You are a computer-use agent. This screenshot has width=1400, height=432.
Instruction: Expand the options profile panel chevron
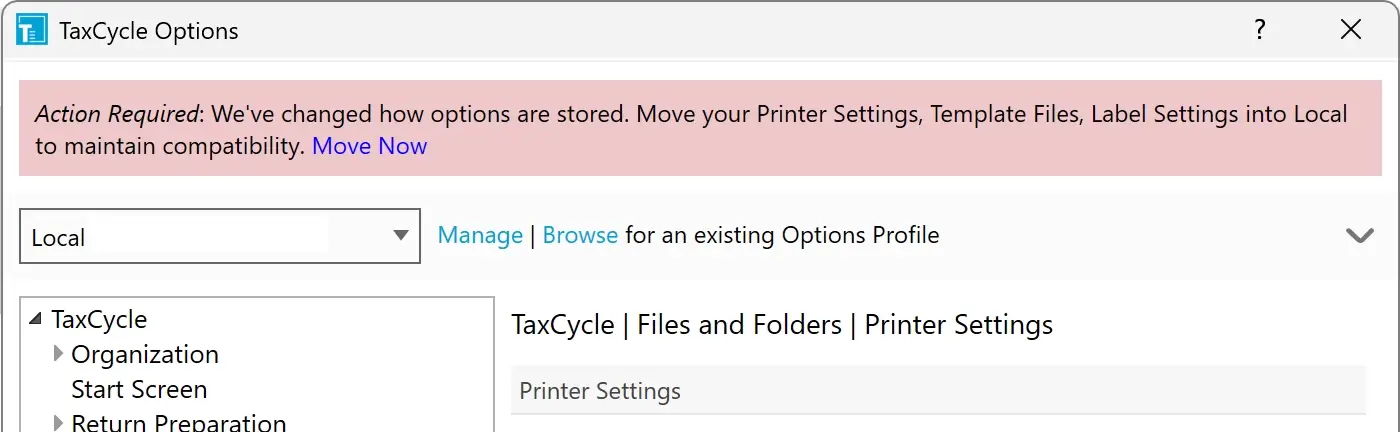click(x=1359, y=236)
